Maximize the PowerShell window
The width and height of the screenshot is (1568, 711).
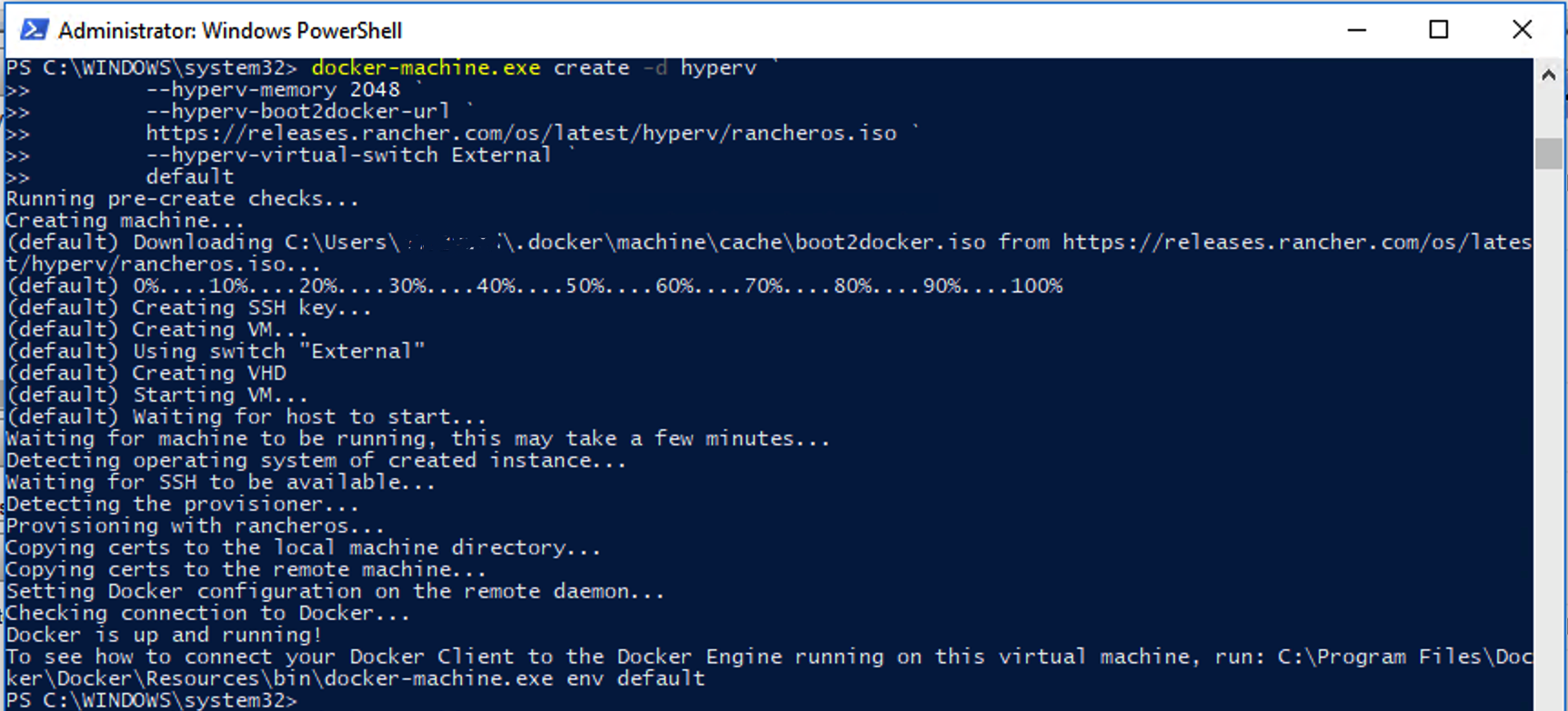point(1438,30)
